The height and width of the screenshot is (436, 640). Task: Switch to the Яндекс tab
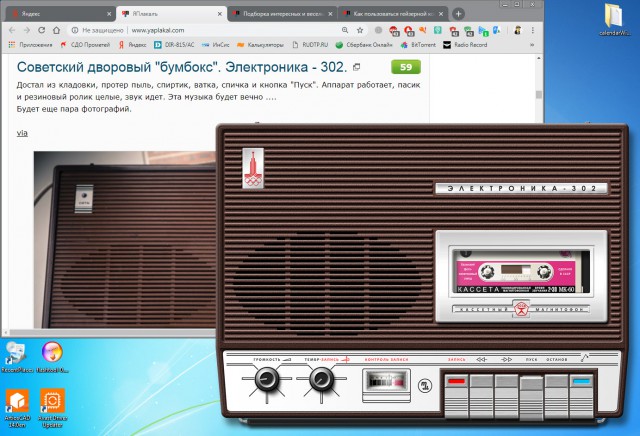click(60, 14)
